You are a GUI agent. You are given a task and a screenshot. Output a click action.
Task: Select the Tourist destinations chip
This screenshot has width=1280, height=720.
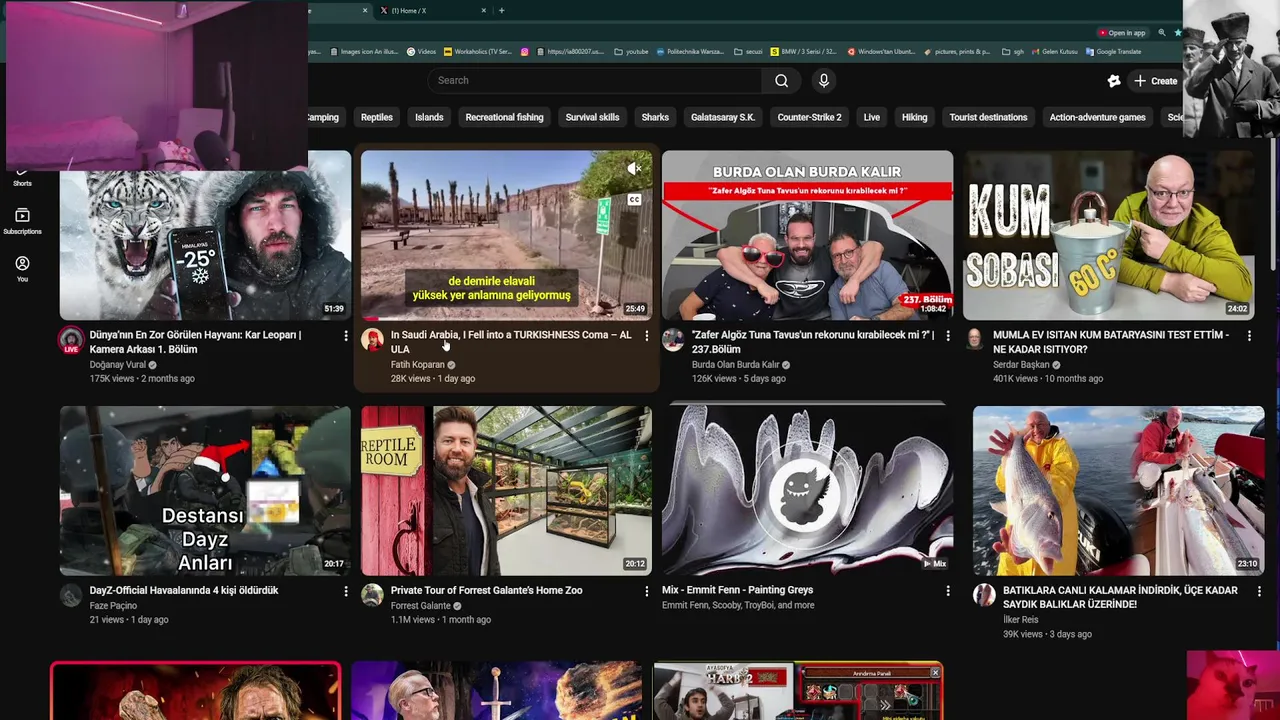pos(988,117)
